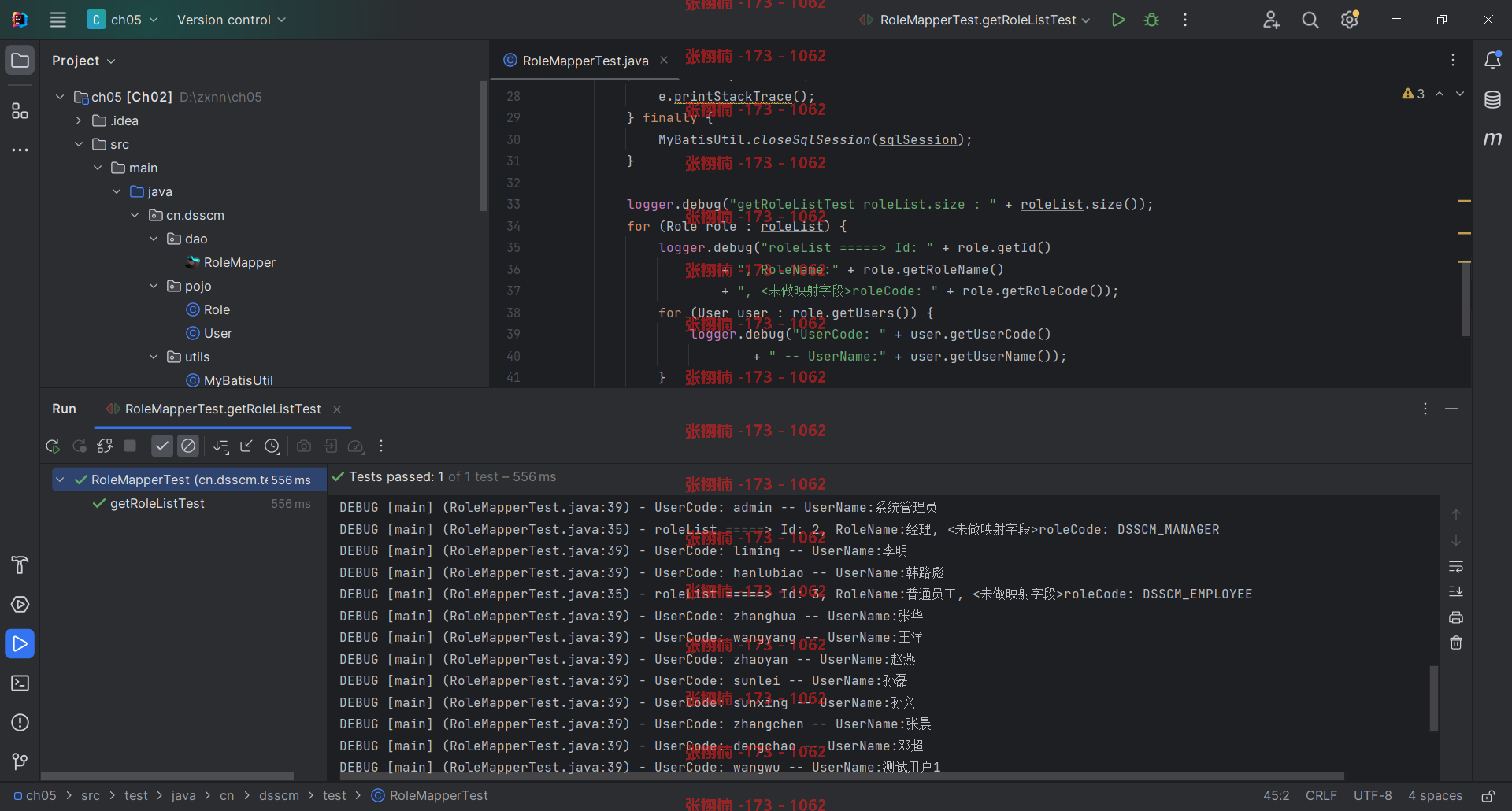Show more tool windows ellipsis
Image resolution: width=1512 pixels, height=811 pixels.
tap(20, 150)
